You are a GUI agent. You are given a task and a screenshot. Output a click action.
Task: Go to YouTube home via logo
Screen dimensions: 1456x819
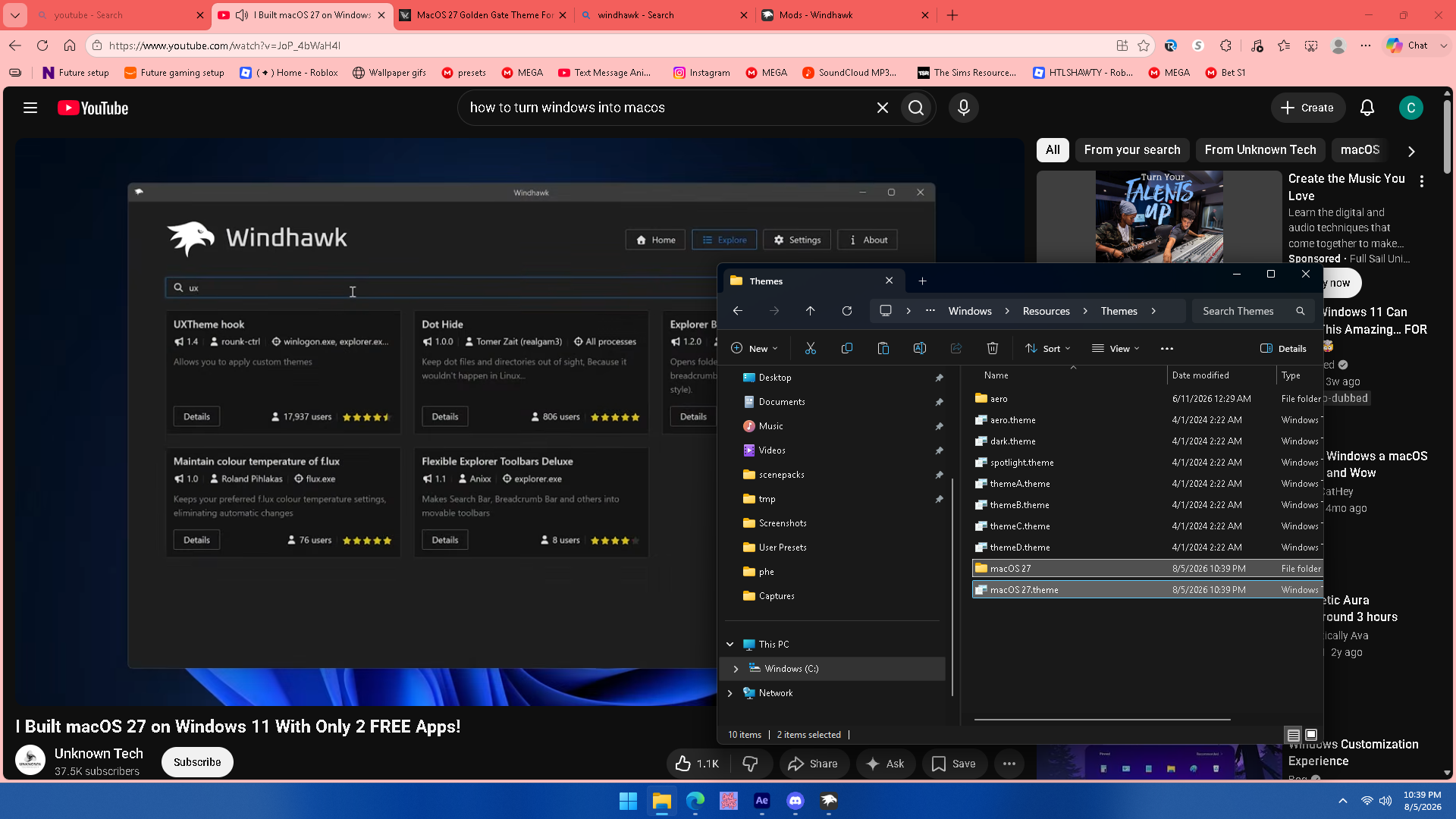(x=93, y=108)
